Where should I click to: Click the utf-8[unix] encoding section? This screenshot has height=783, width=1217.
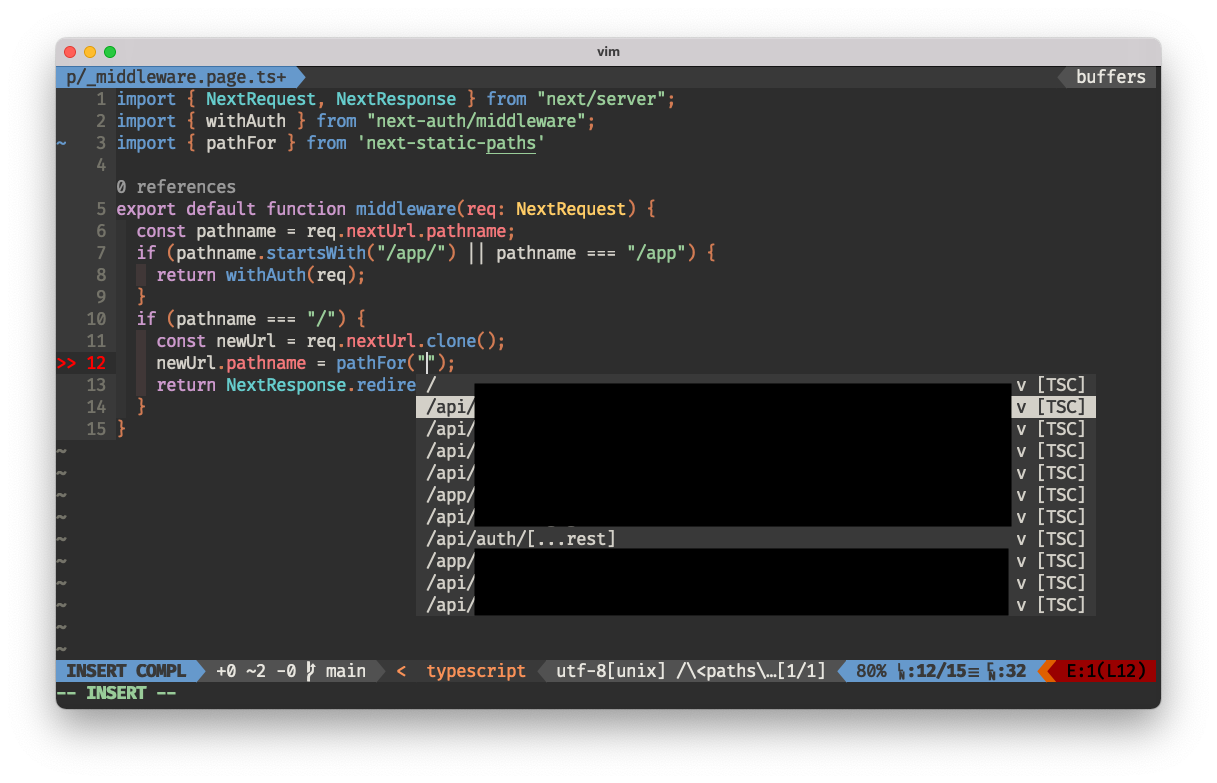610,671
